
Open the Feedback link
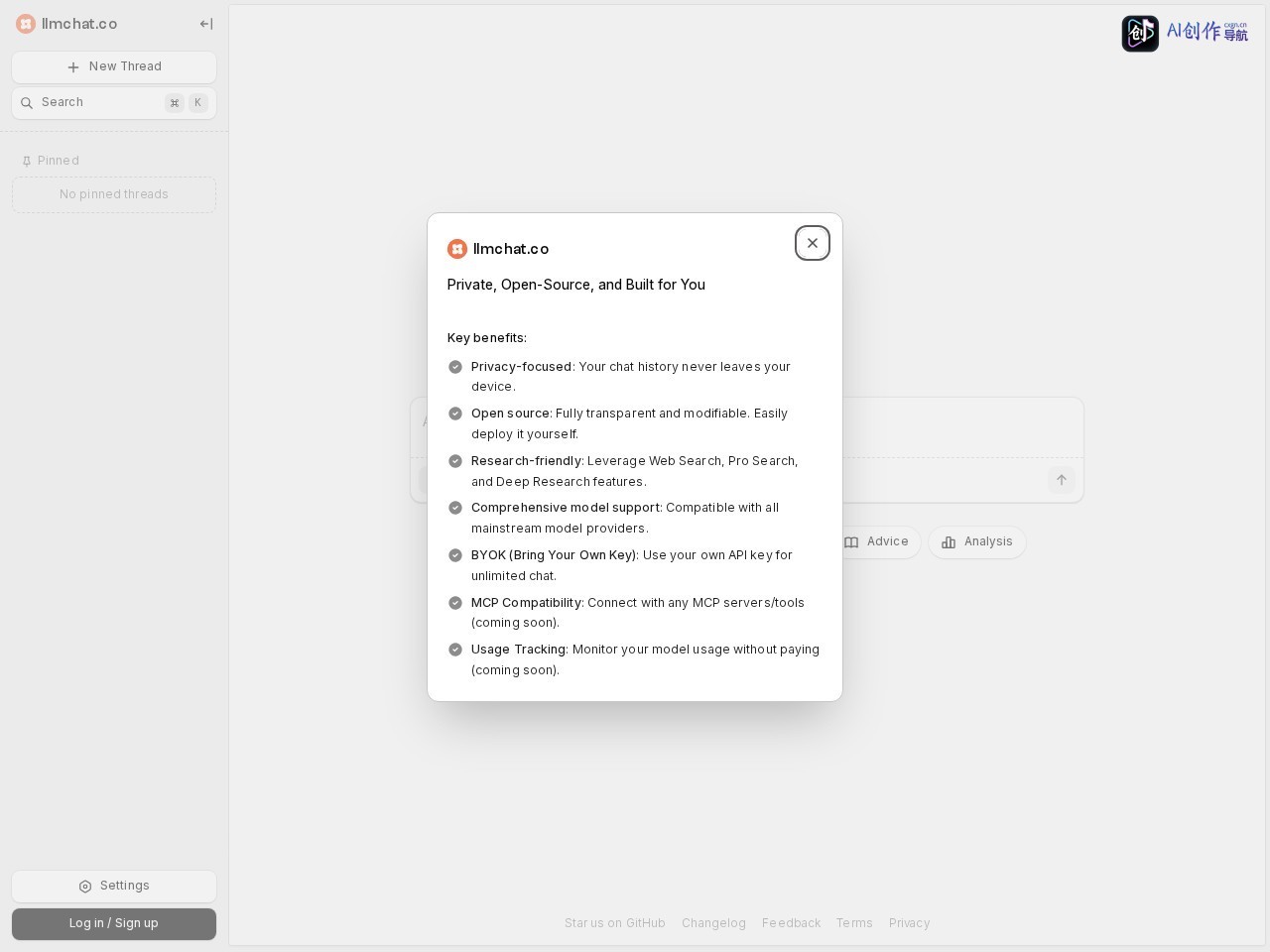[791, 923]
